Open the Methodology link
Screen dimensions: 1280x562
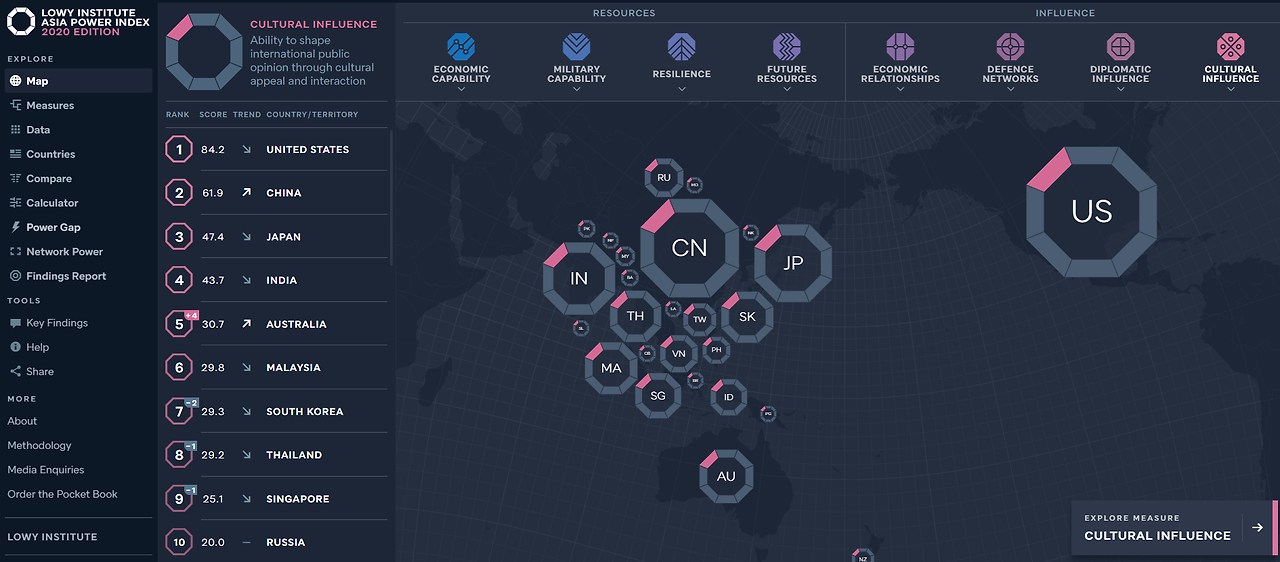click(x=40, y=445)
